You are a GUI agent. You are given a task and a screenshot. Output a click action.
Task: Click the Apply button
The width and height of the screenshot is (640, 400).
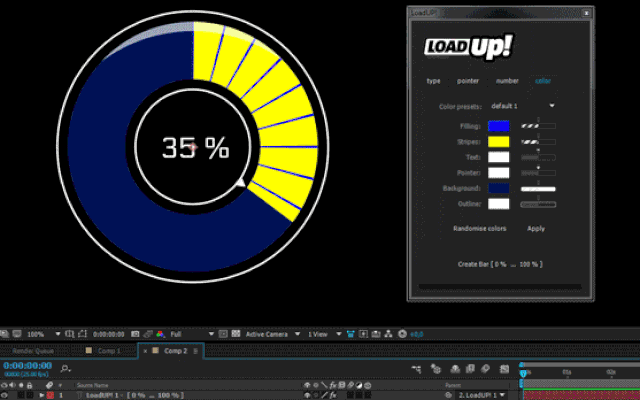[536, 229]
